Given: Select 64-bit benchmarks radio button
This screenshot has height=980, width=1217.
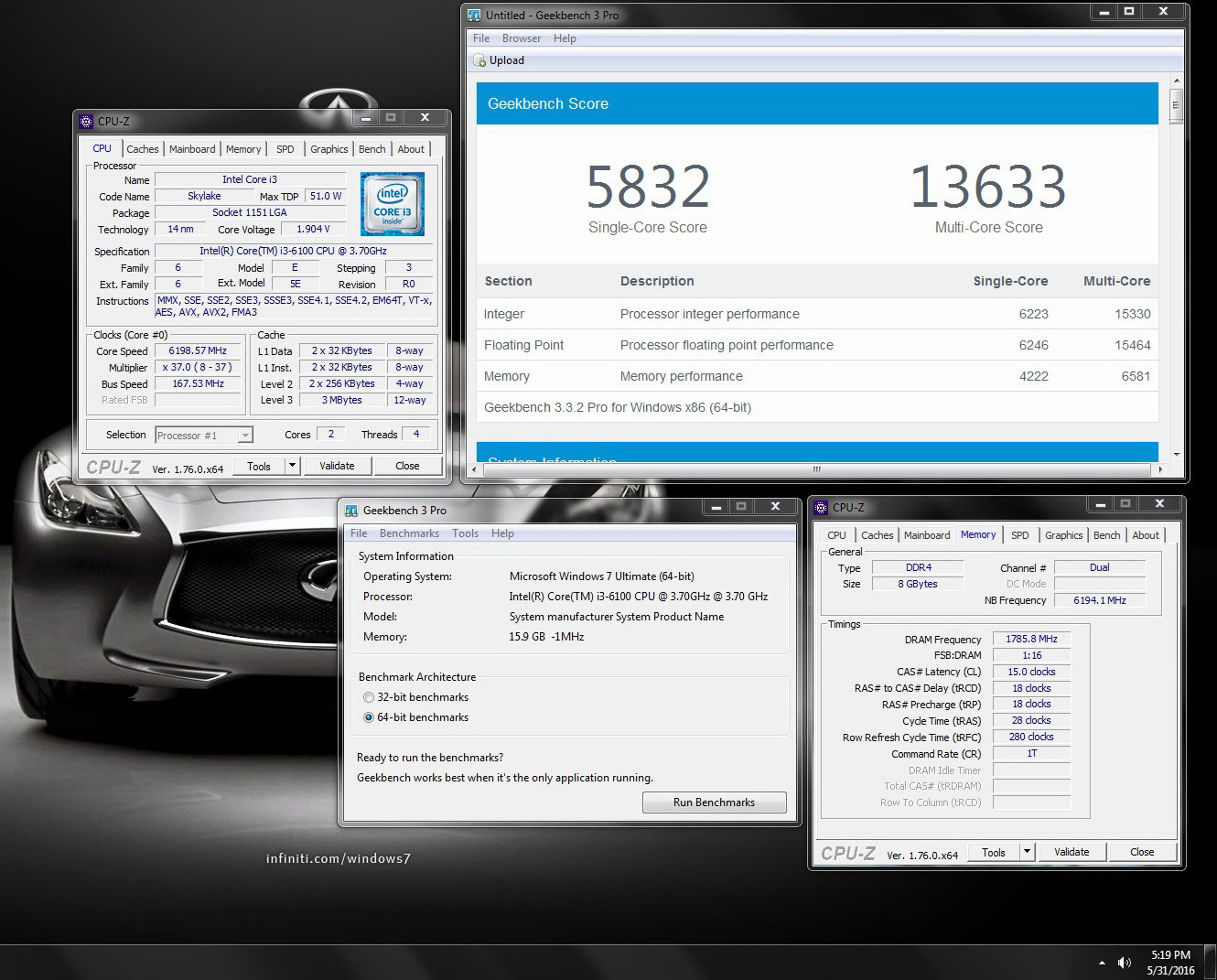Looking at the screenshot, I should (369, 717).
